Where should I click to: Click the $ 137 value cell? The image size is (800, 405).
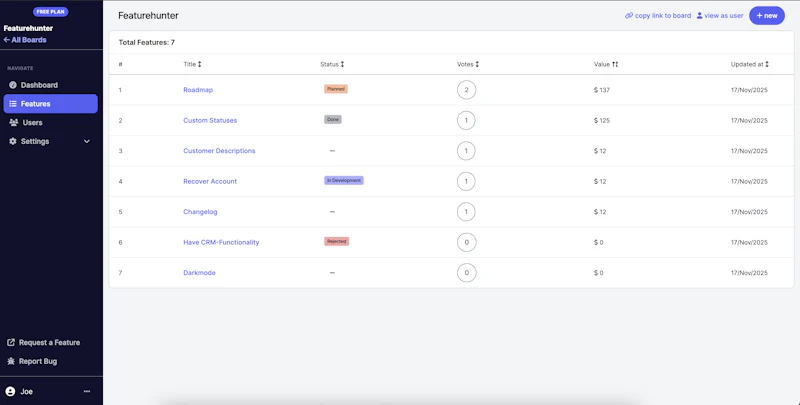click(x=602, y=90)
